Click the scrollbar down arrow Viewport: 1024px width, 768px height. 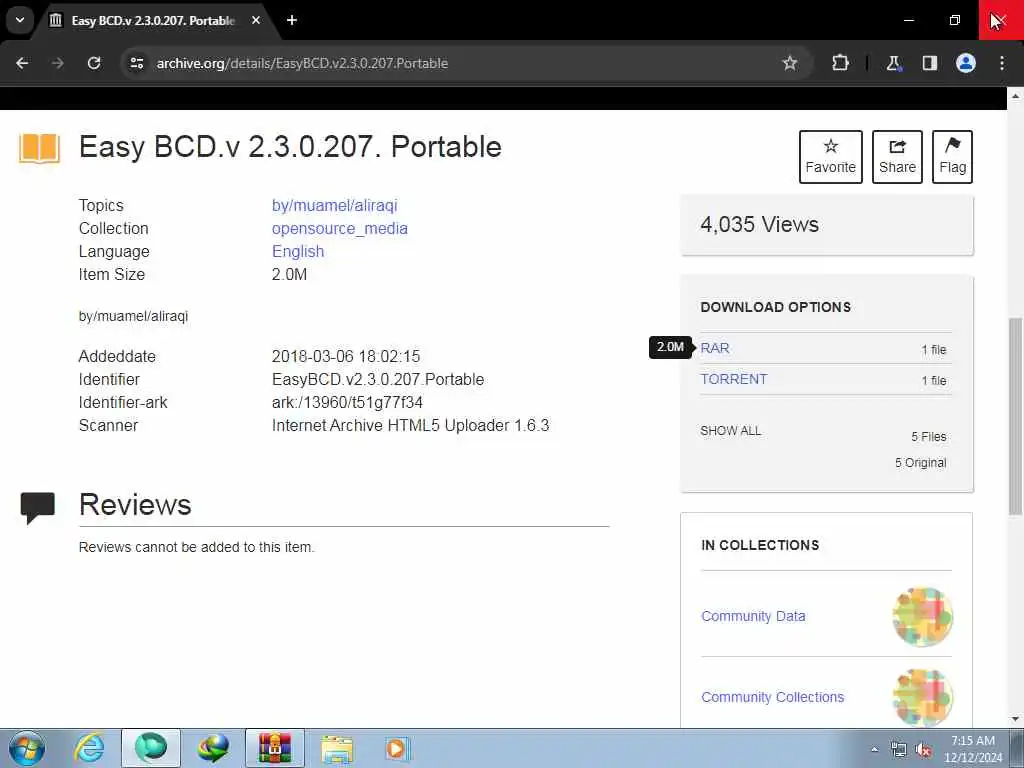coord(1015,719)
